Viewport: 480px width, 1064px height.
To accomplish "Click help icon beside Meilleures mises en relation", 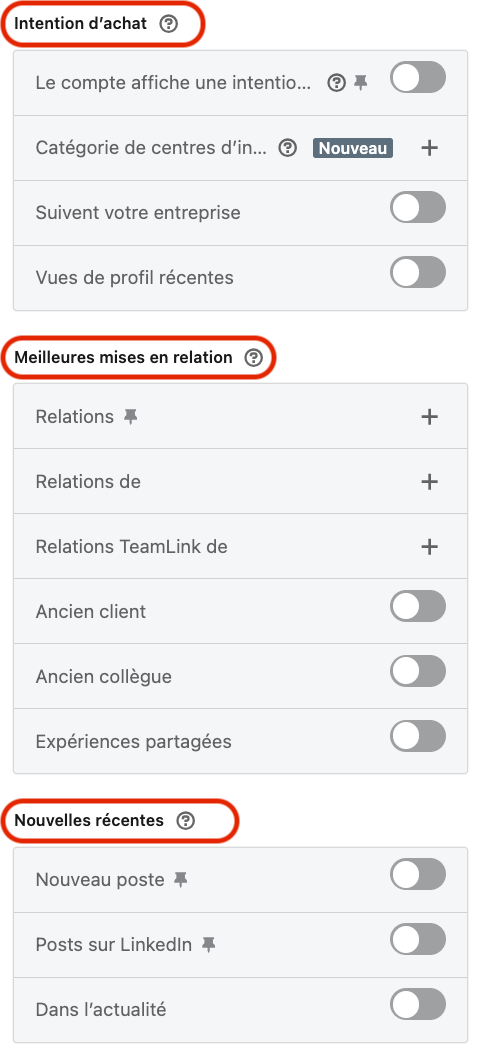I will [253, 358].
